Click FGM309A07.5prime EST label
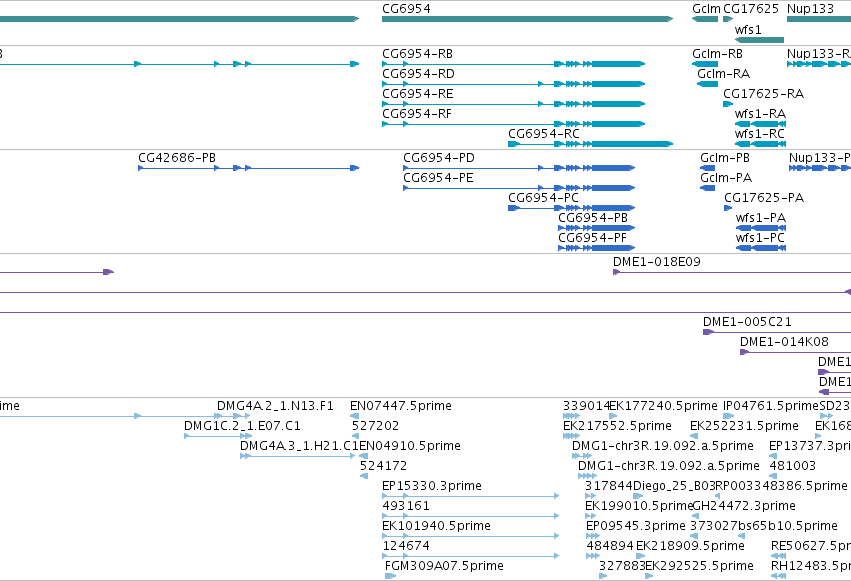Screen dimensions: 851x581 click(444, 566)
